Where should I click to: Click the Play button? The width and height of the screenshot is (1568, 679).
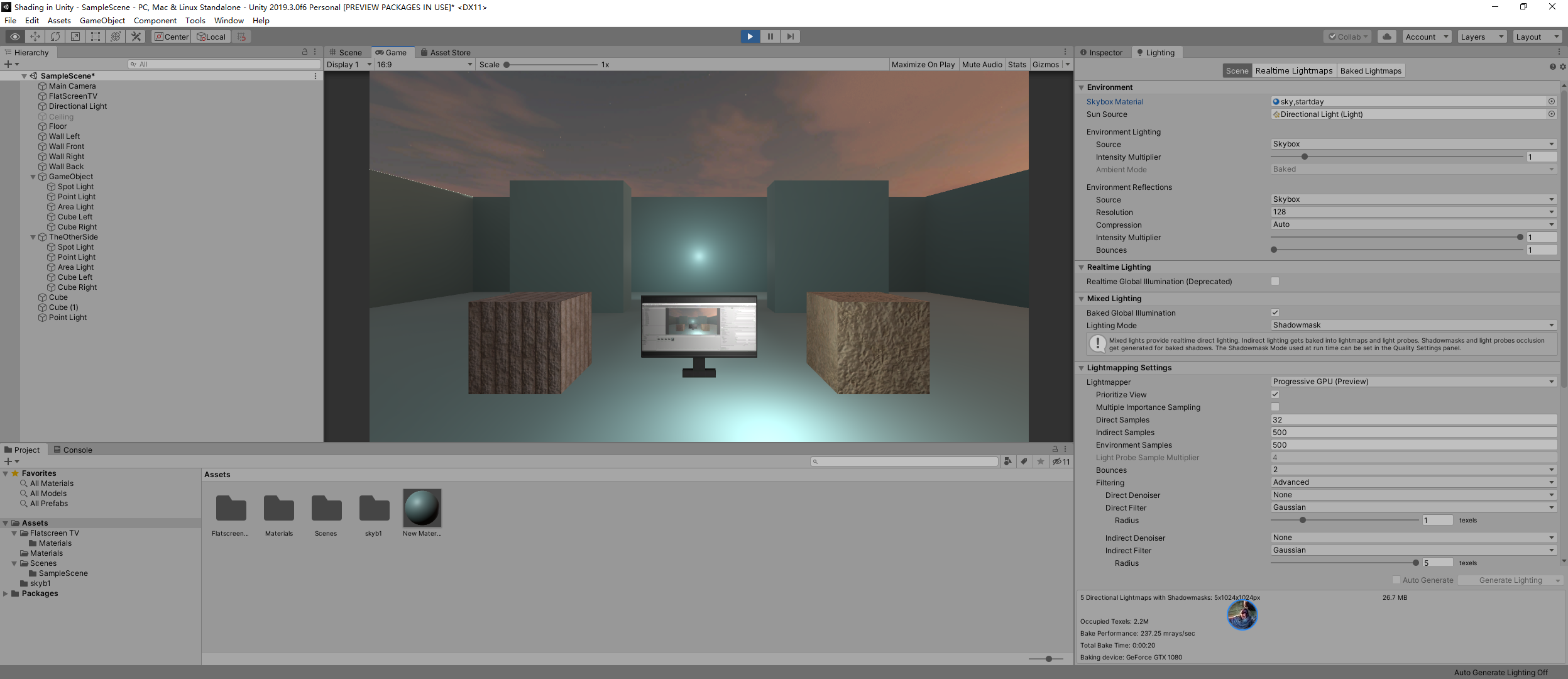(750, 36)
